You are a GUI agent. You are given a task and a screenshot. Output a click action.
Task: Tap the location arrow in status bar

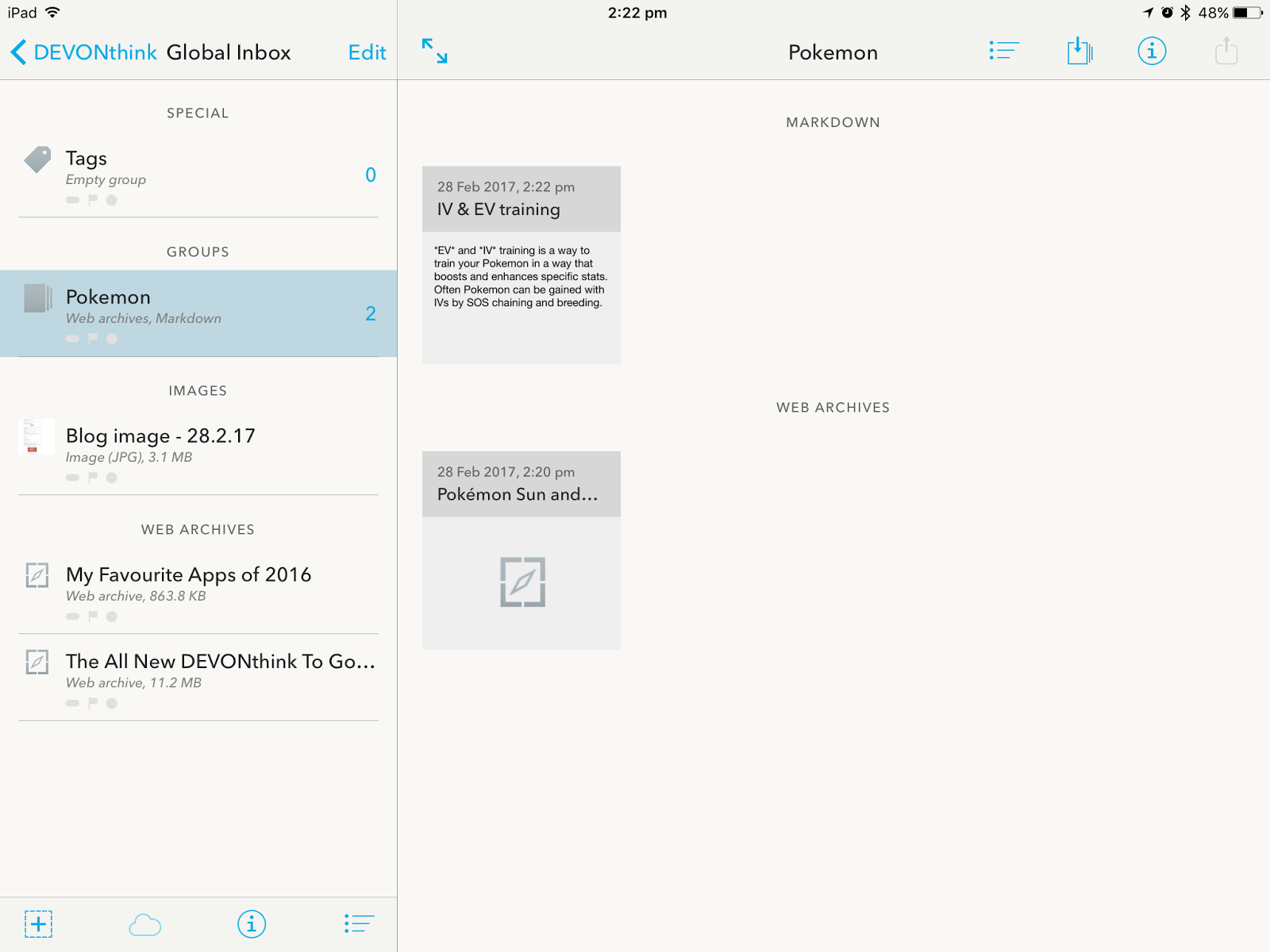pos(1148,13)
